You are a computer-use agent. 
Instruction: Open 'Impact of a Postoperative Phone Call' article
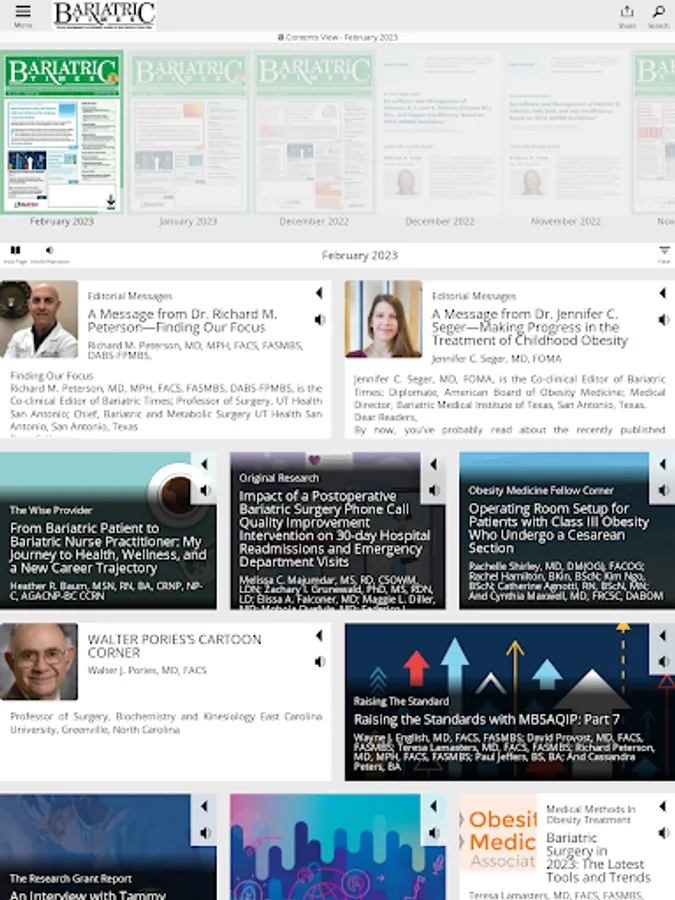coord(334,529)
